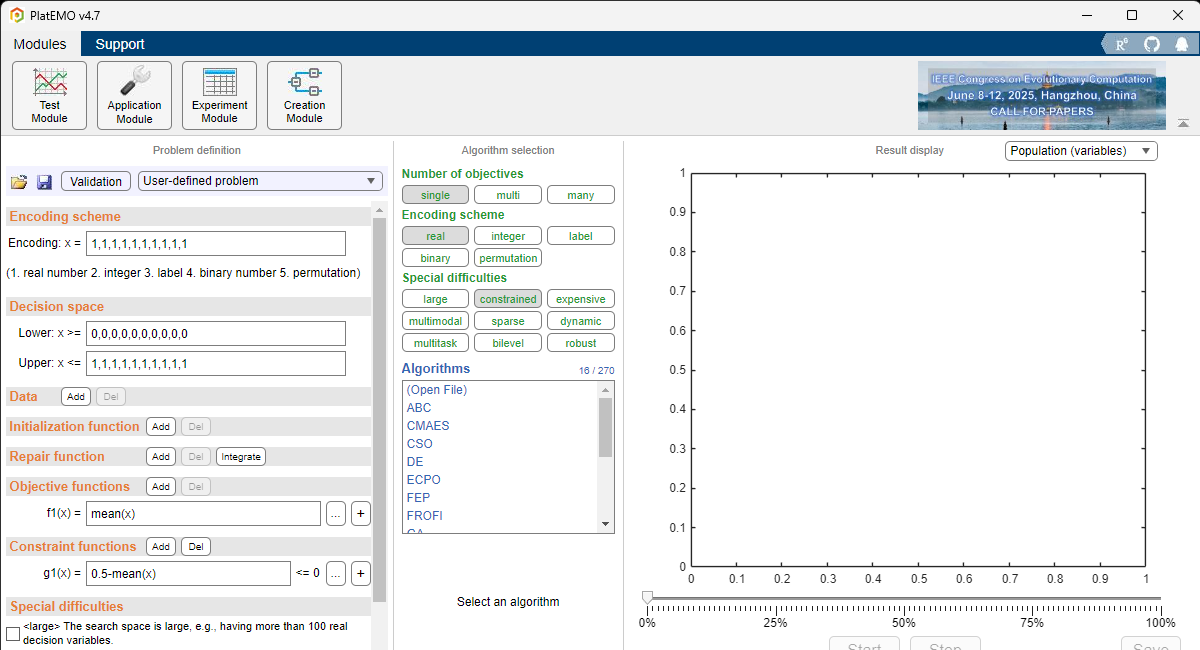
Task: Click the algorithm list scrollbar thumb
Action: point(605,427)
